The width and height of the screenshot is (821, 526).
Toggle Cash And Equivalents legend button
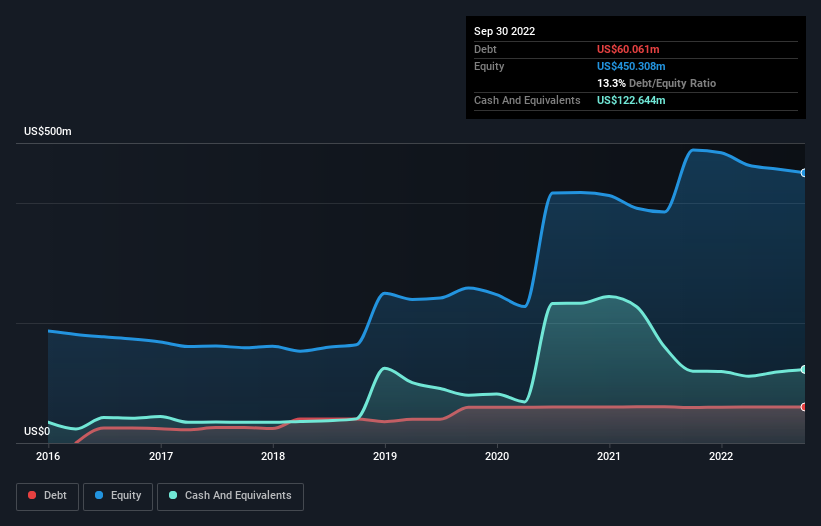(x=230, y=496)
